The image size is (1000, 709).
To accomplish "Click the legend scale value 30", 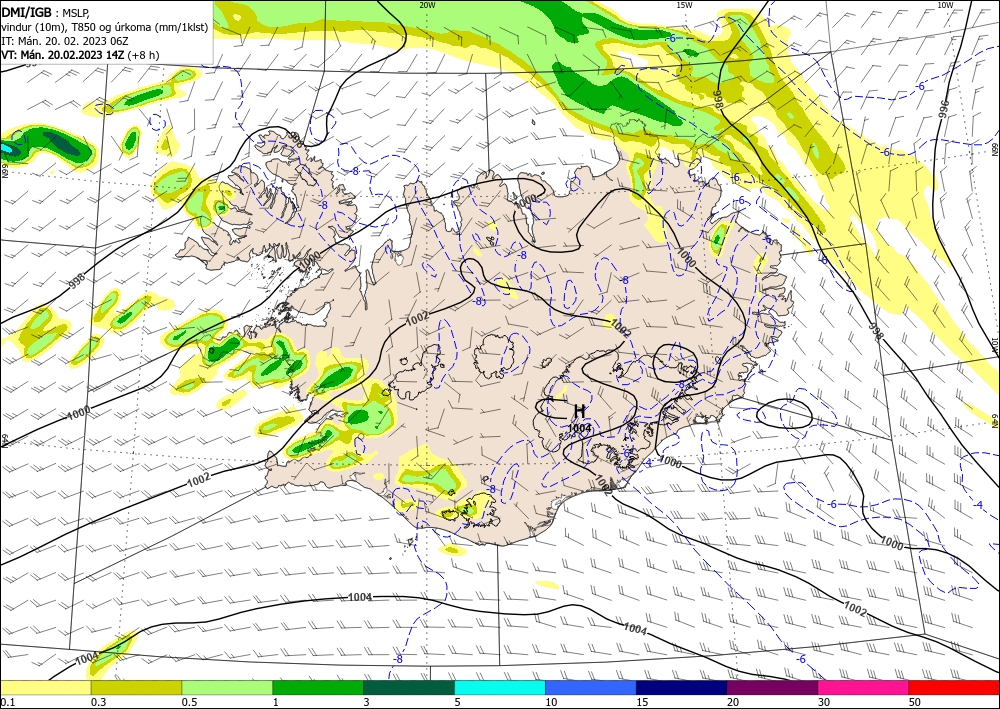I will tap(824, 702).
